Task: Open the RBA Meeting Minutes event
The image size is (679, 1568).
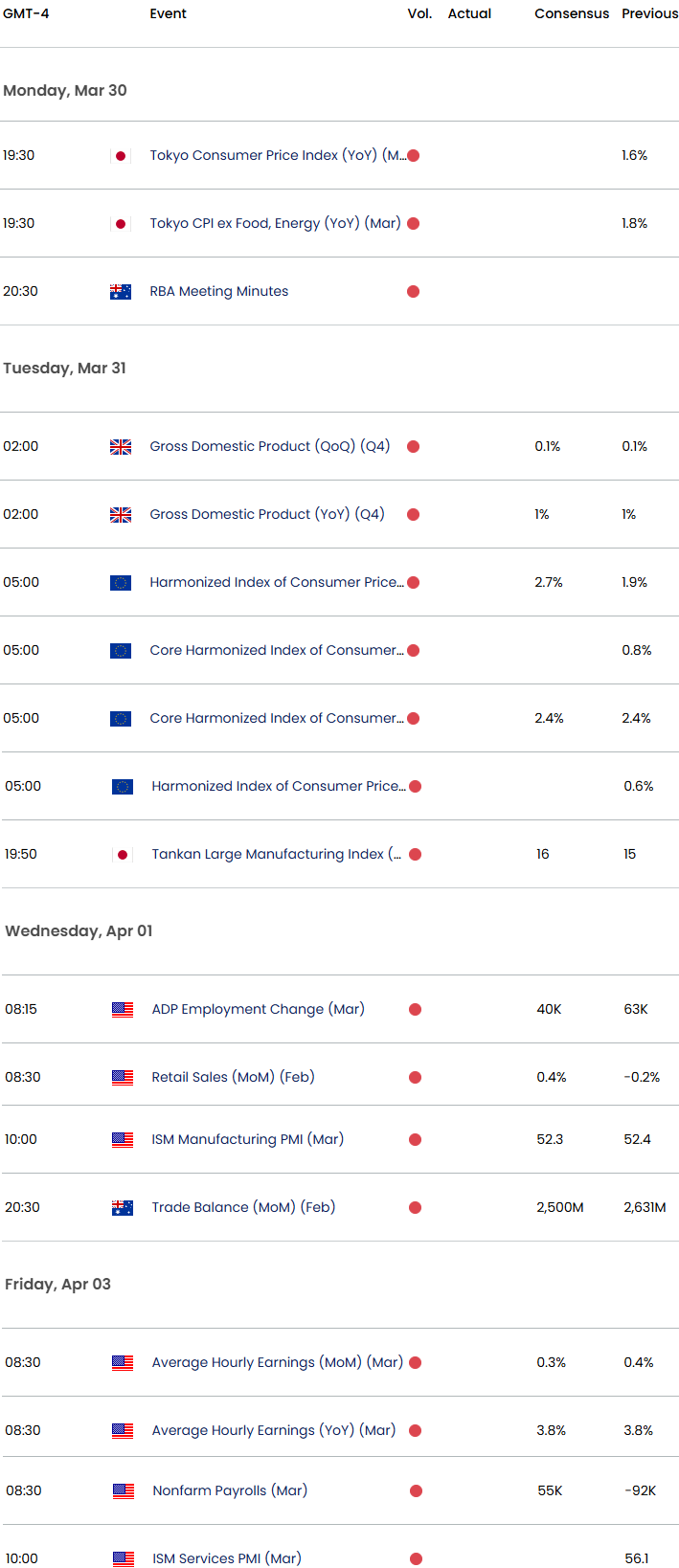Action: (219, 291)
